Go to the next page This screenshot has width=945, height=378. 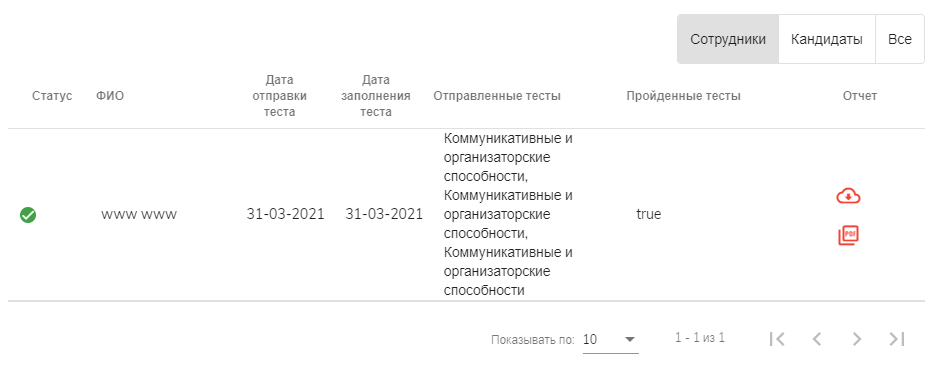point(857,339)
